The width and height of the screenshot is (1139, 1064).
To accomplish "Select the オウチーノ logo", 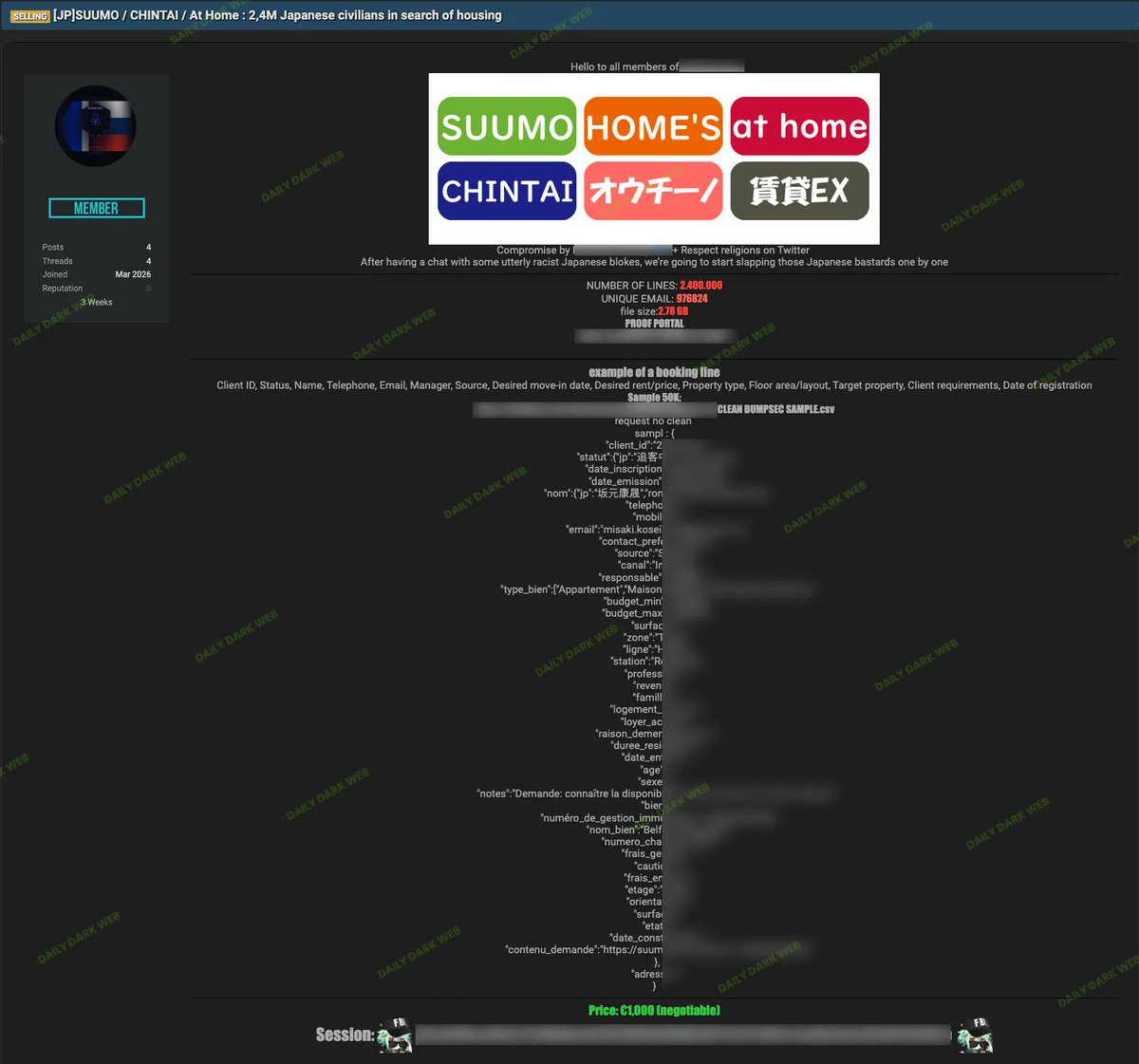I will pos(653,191).
